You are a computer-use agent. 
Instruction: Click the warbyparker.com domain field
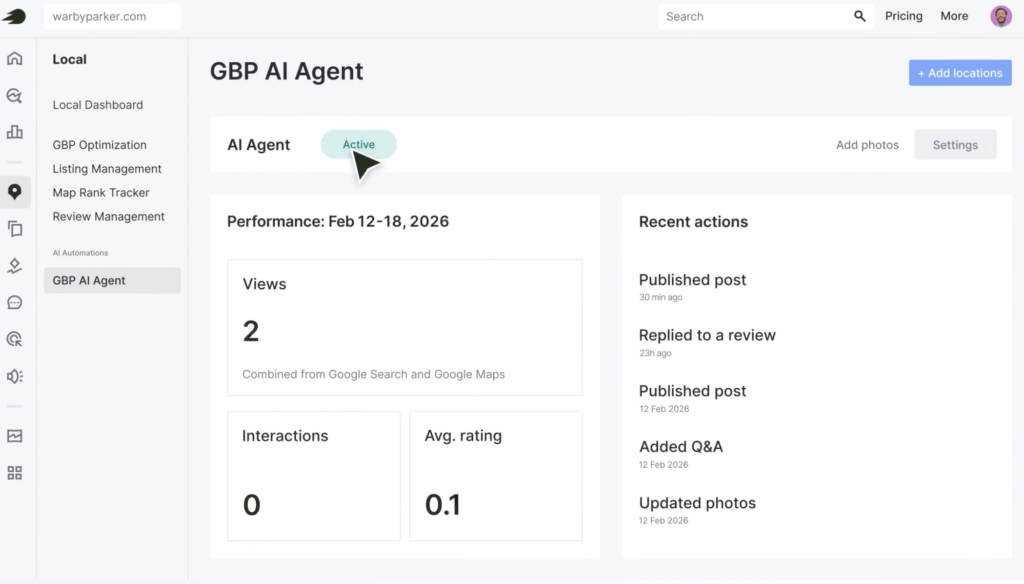click(112, 16)
